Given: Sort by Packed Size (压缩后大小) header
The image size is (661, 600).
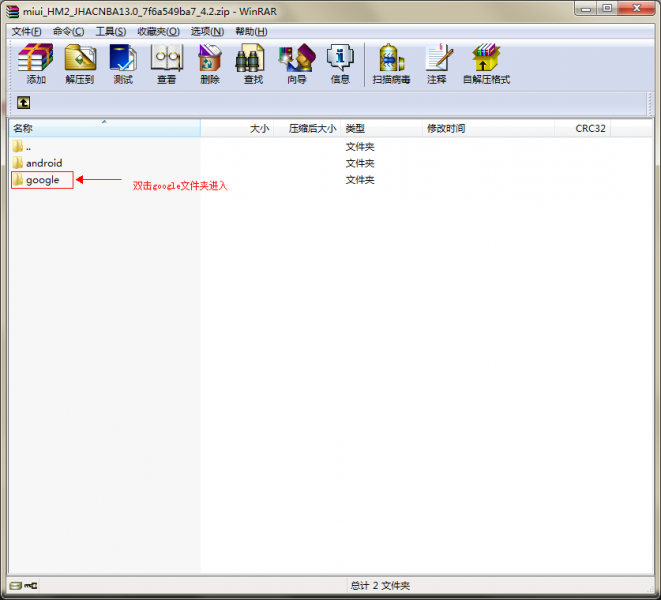Looking at the screenshot, I should click(307, 128).
